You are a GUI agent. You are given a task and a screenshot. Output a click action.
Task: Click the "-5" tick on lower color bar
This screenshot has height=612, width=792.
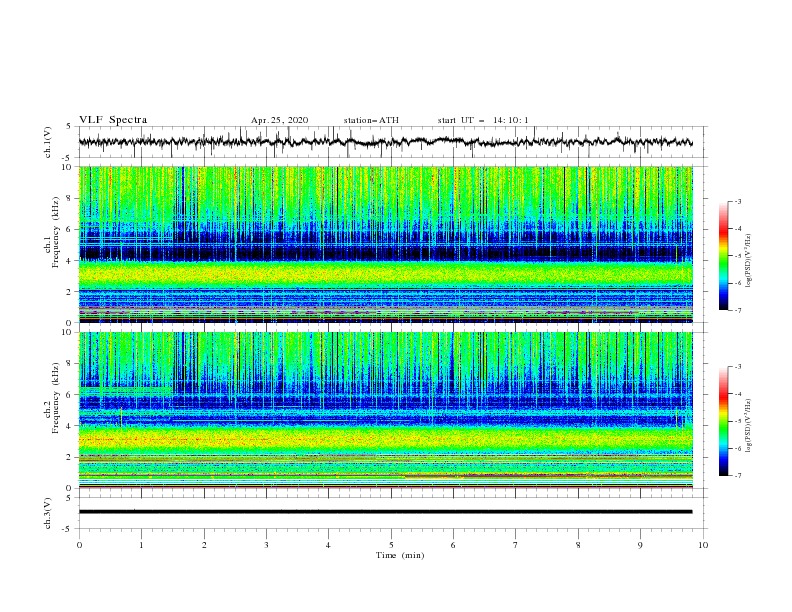coord(737,421)
